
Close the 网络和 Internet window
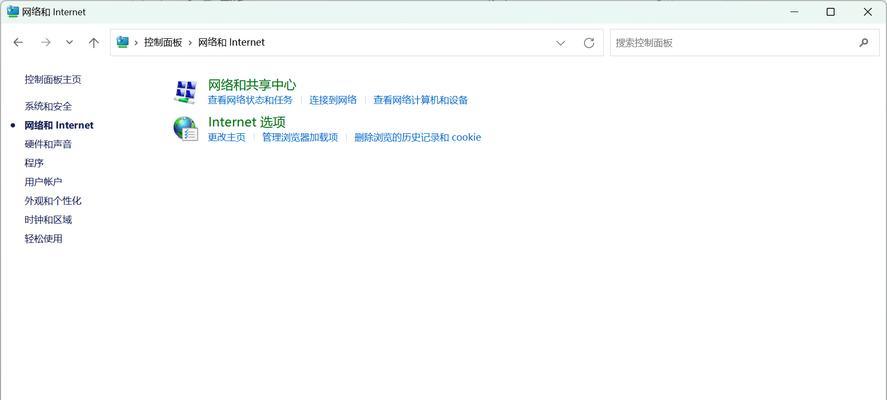click(868, 12)
